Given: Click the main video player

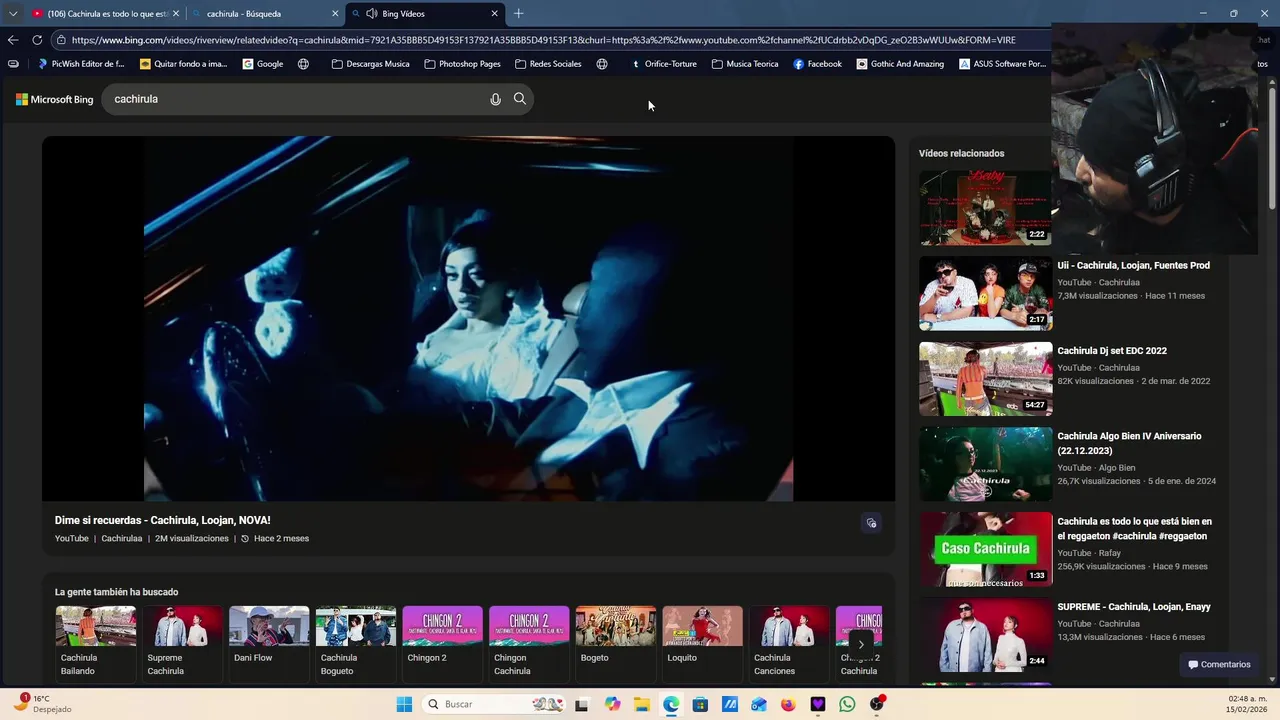Looking at the screenshot, I should 468,318.
